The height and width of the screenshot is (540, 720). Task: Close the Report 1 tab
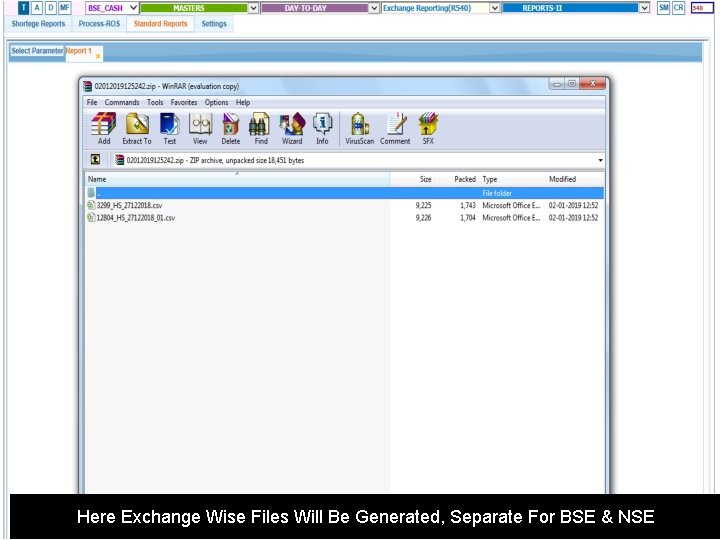98,56
